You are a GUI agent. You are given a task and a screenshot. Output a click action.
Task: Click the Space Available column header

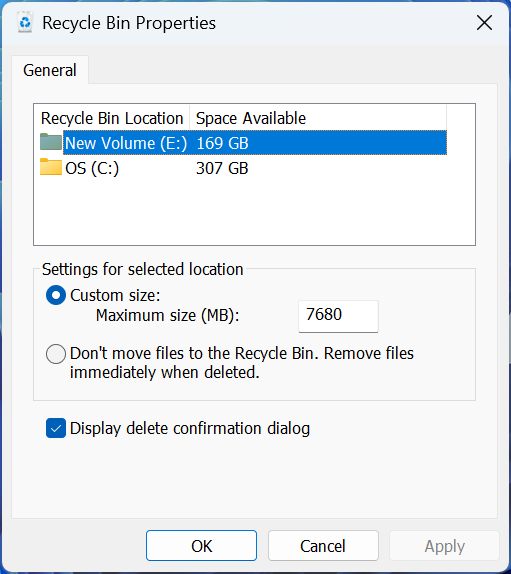[318, 118]
